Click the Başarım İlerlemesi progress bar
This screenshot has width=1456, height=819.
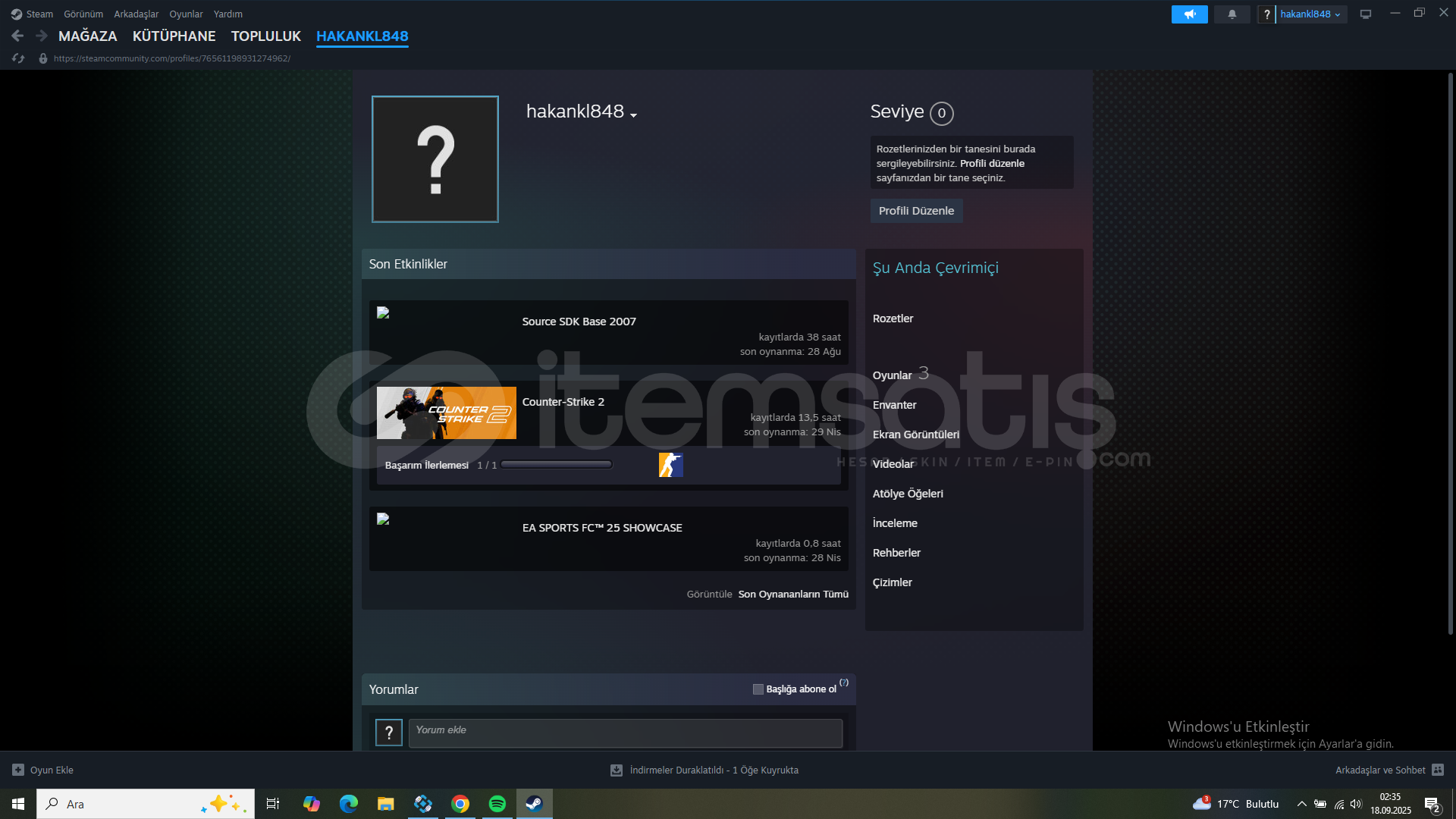tap(557, 465)
